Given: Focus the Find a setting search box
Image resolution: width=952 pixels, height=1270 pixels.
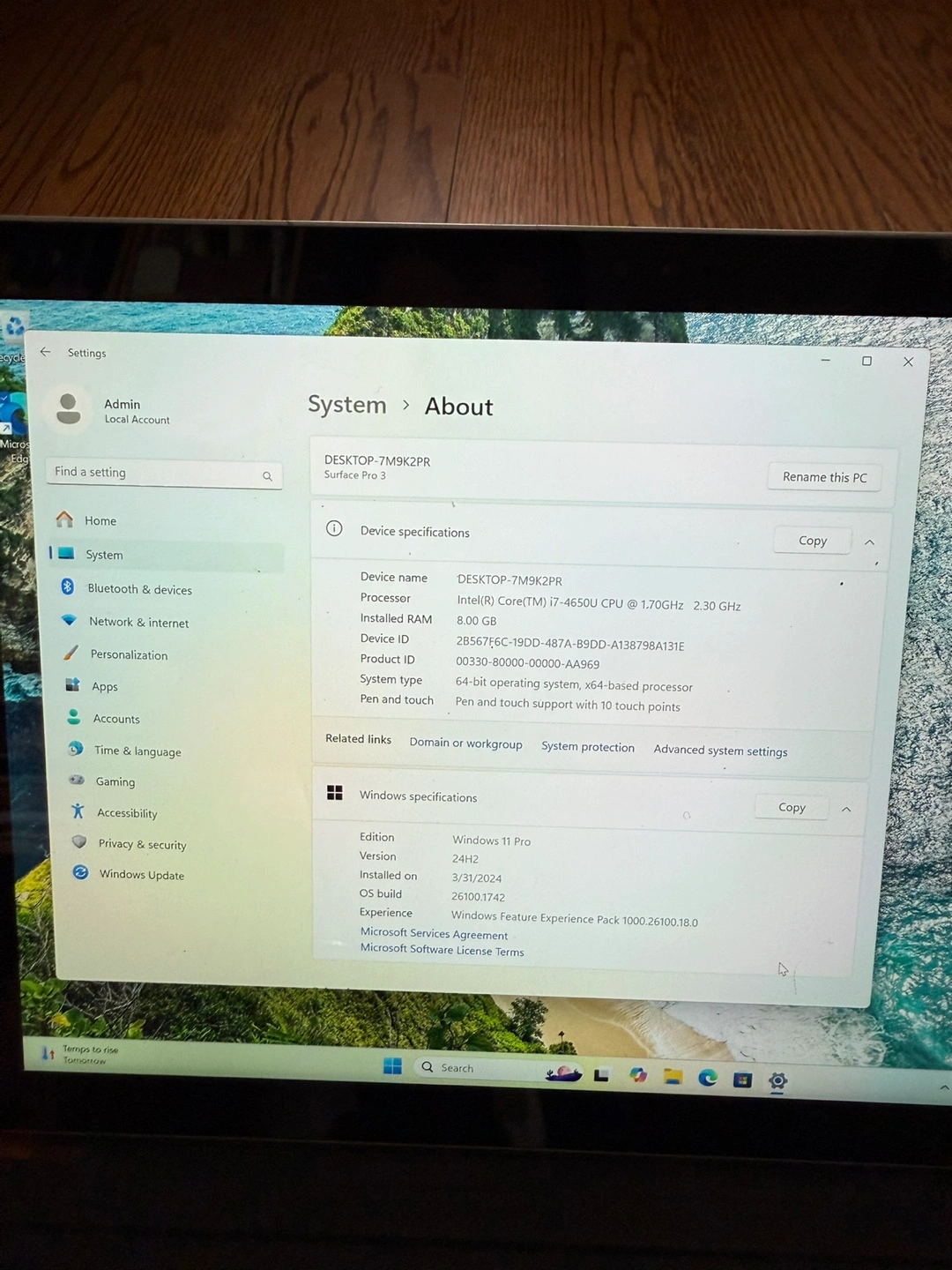Looking at the screenshot, I should pos(164,474).
